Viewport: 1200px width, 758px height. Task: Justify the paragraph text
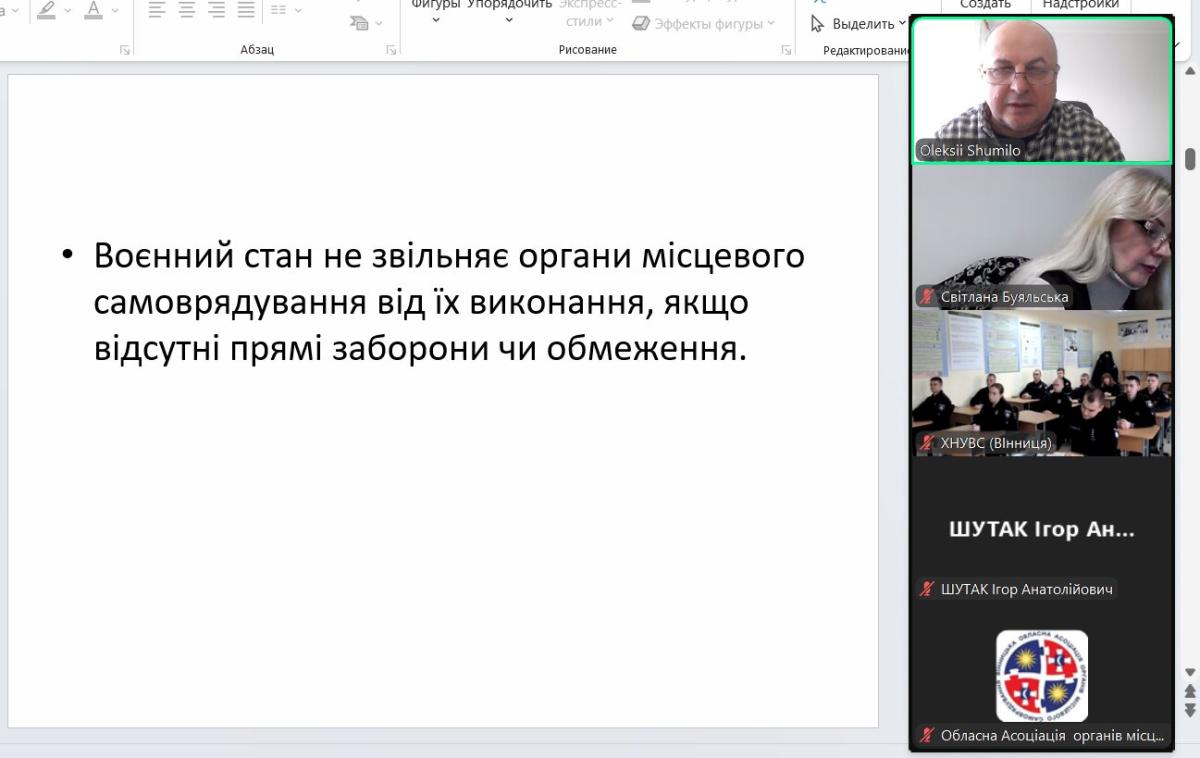(x=246, y=10)
